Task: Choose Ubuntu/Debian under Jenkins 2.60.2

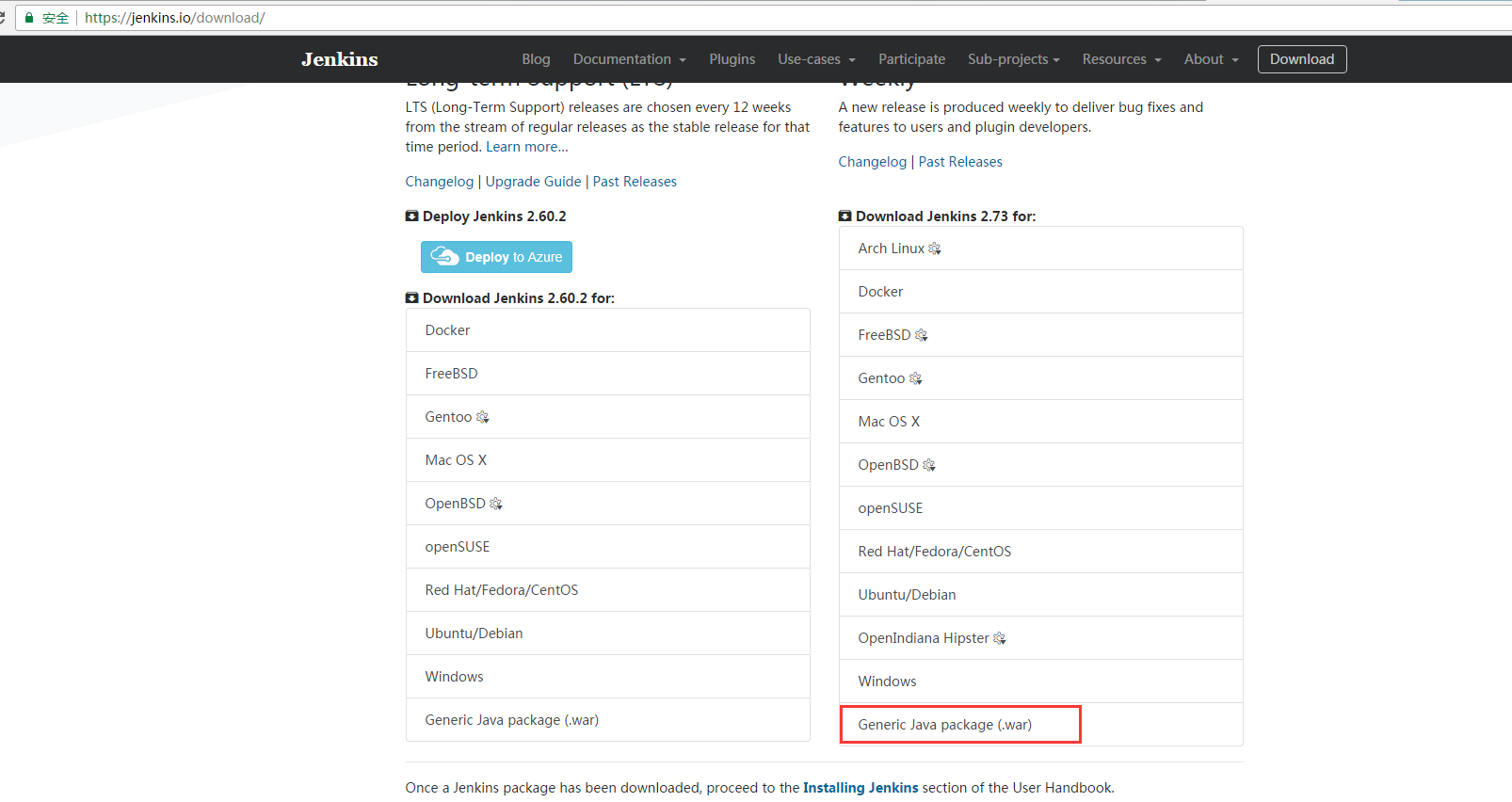Action: [x=608, y=634]
